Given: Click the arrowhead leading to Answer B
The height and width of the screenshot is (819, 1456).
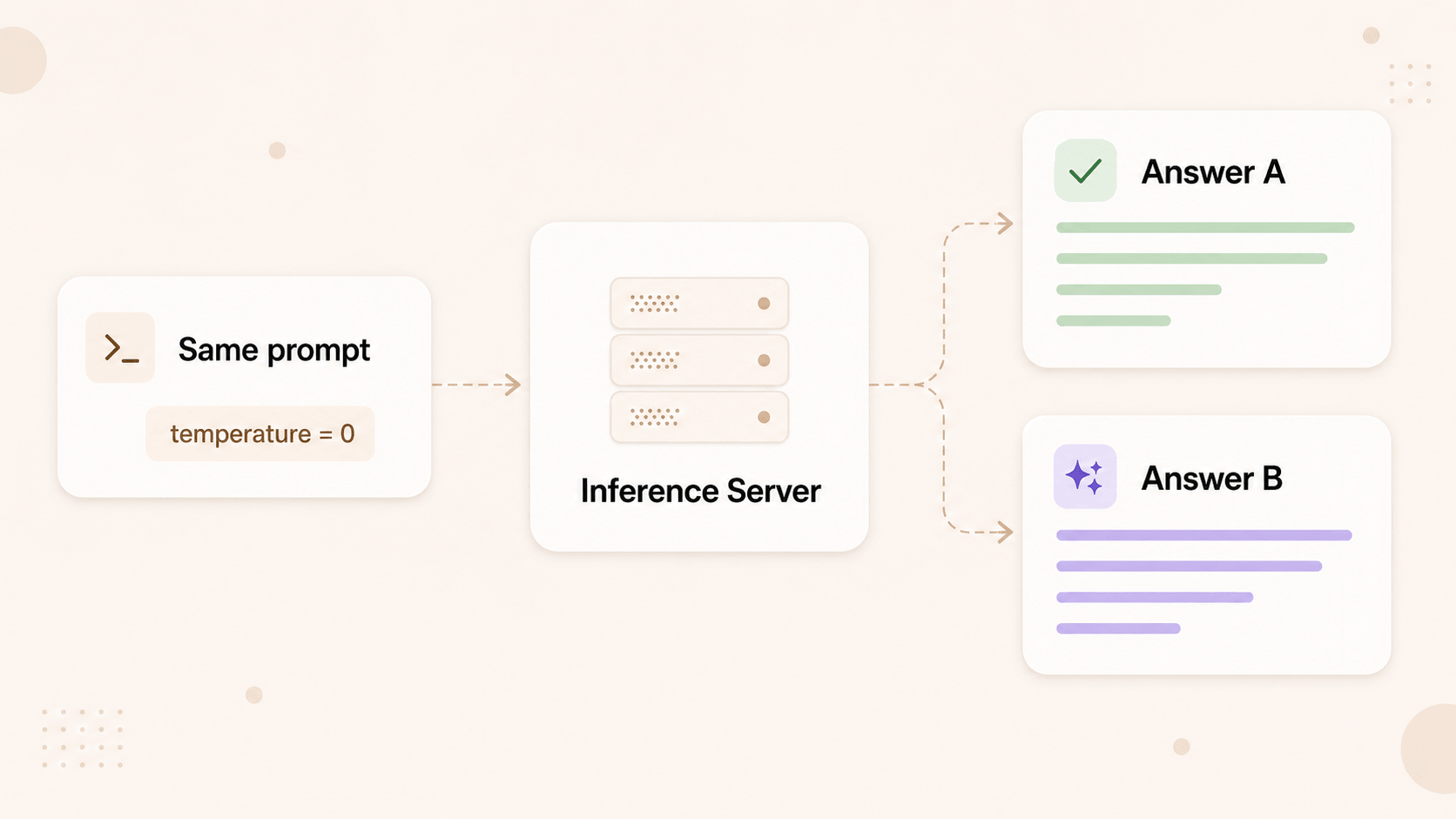Looking at the screenshot, I should 1004,532.
